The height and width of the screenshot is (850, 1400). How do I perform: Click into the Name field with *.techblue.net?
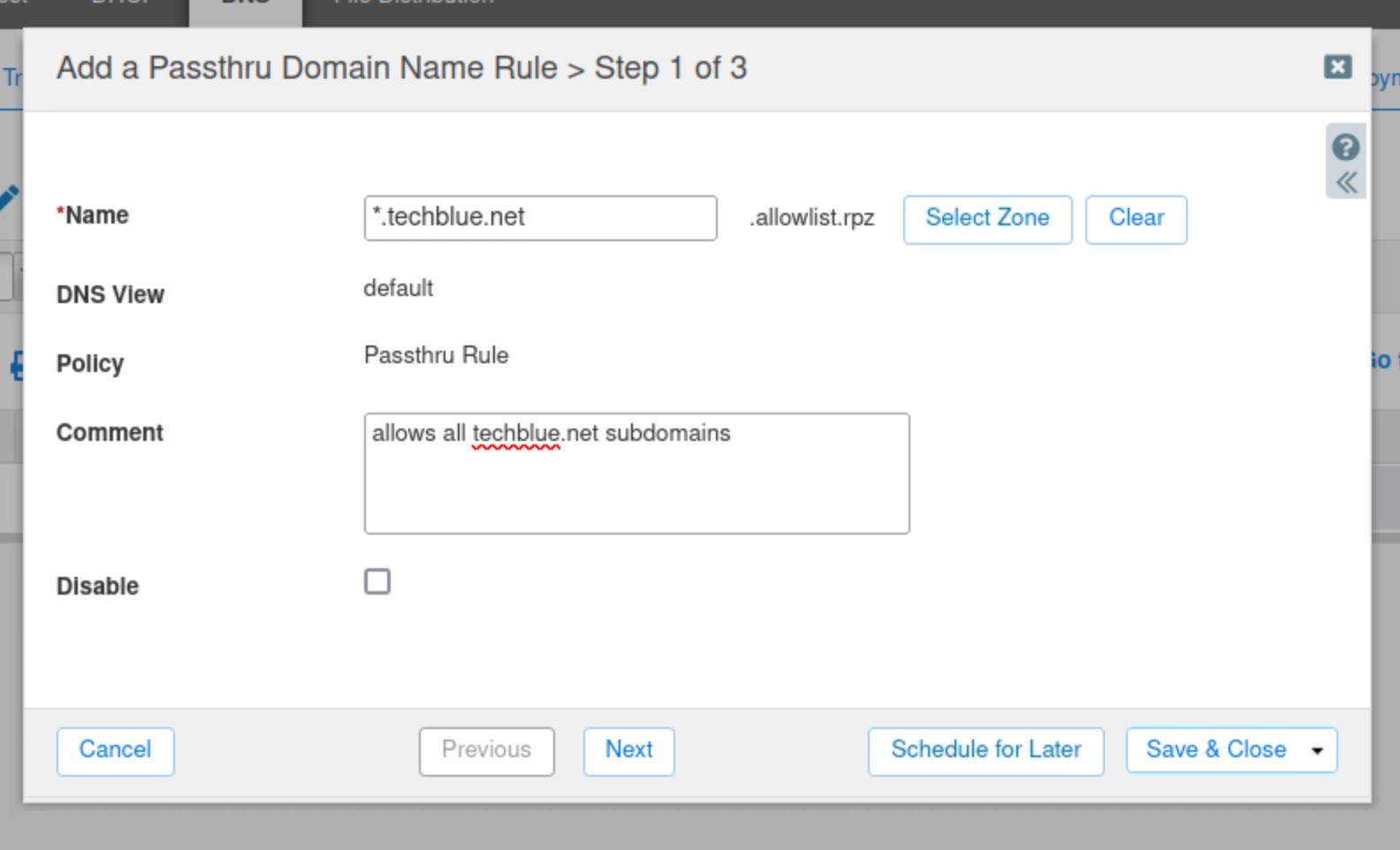click(x=539, y=218)
